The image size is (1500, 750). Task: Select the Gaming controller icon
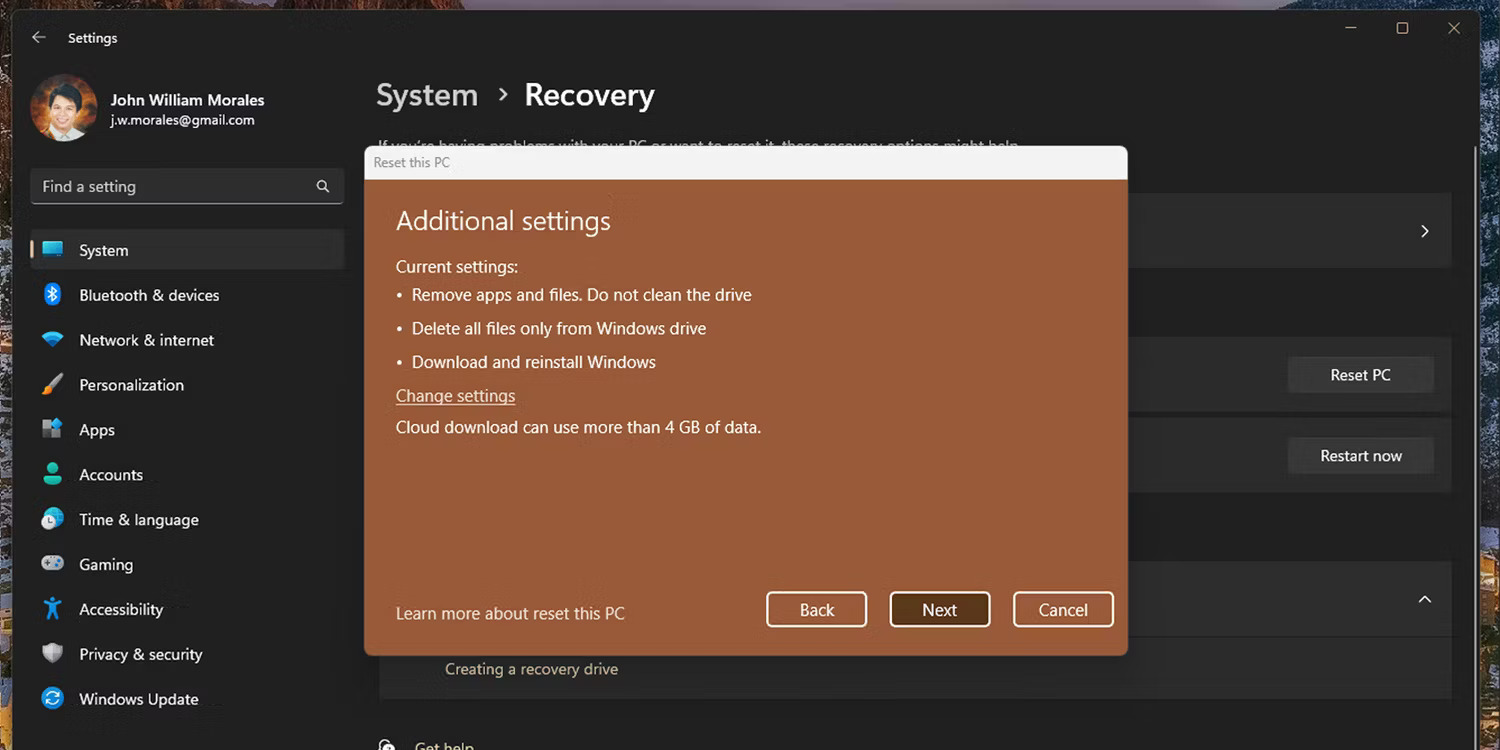click(x=52, y=564)
